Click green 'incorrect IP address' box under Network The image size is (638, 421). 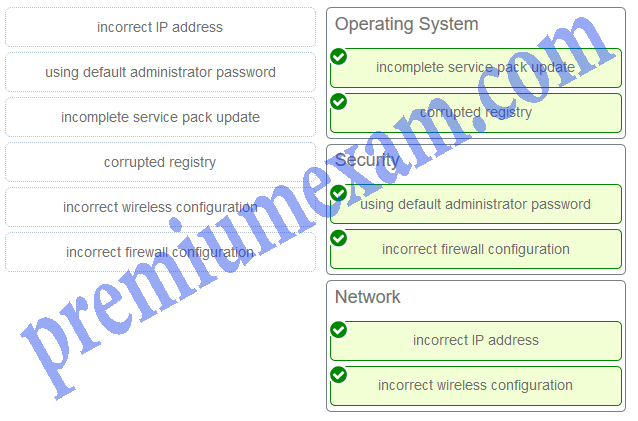point(476,341)
